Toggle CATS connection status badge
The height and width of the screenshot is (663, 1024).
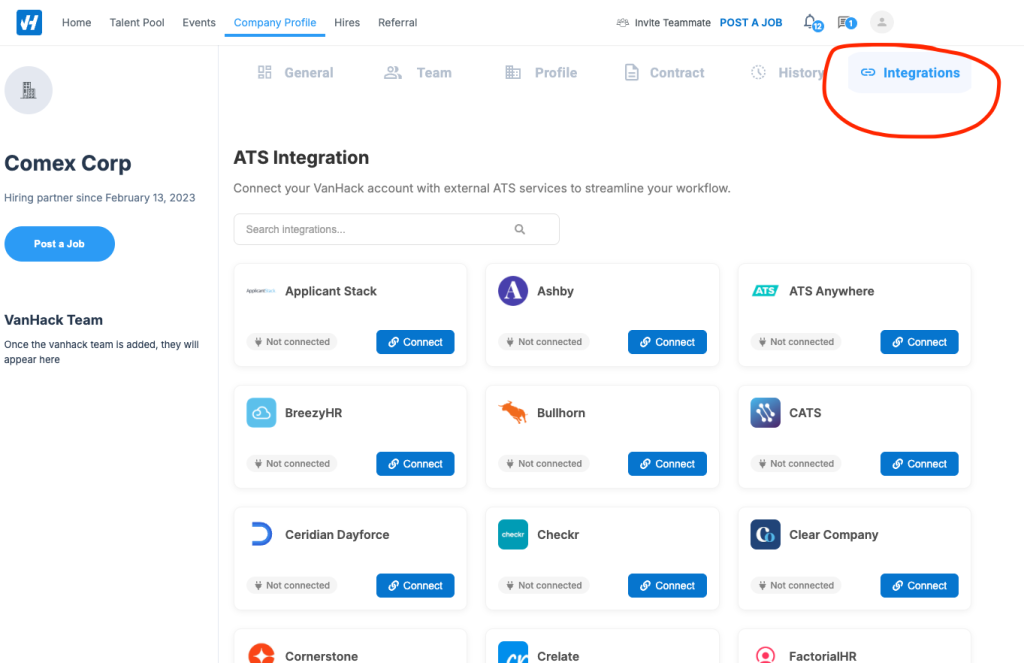(x=795, y=463)
